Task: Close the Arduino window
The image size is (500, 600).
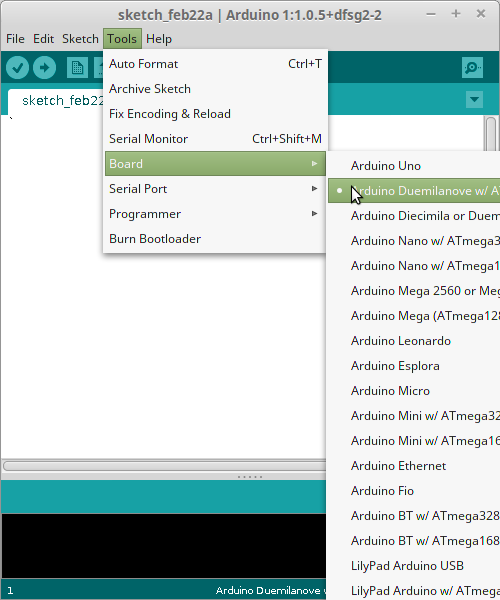Action: [481, 14]
